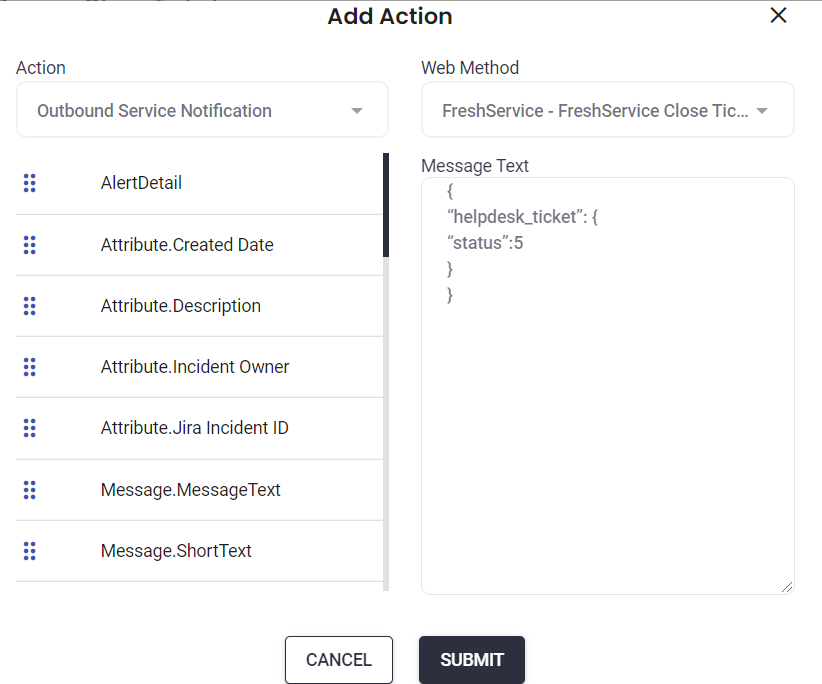This screenshot has width=822, height=684.
Task: Open the Action dropdown arrow
Action: point(357,111)
